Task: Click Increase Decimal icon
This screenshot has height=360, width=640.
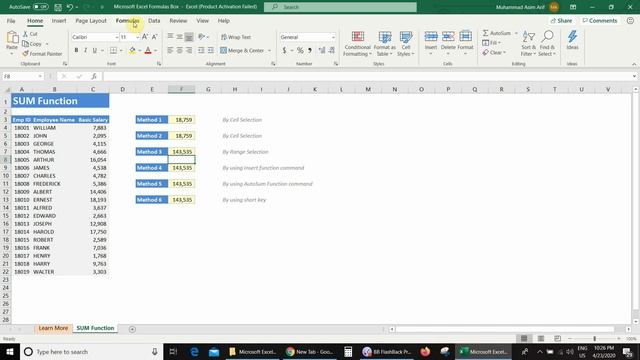Action: (322, 50)
